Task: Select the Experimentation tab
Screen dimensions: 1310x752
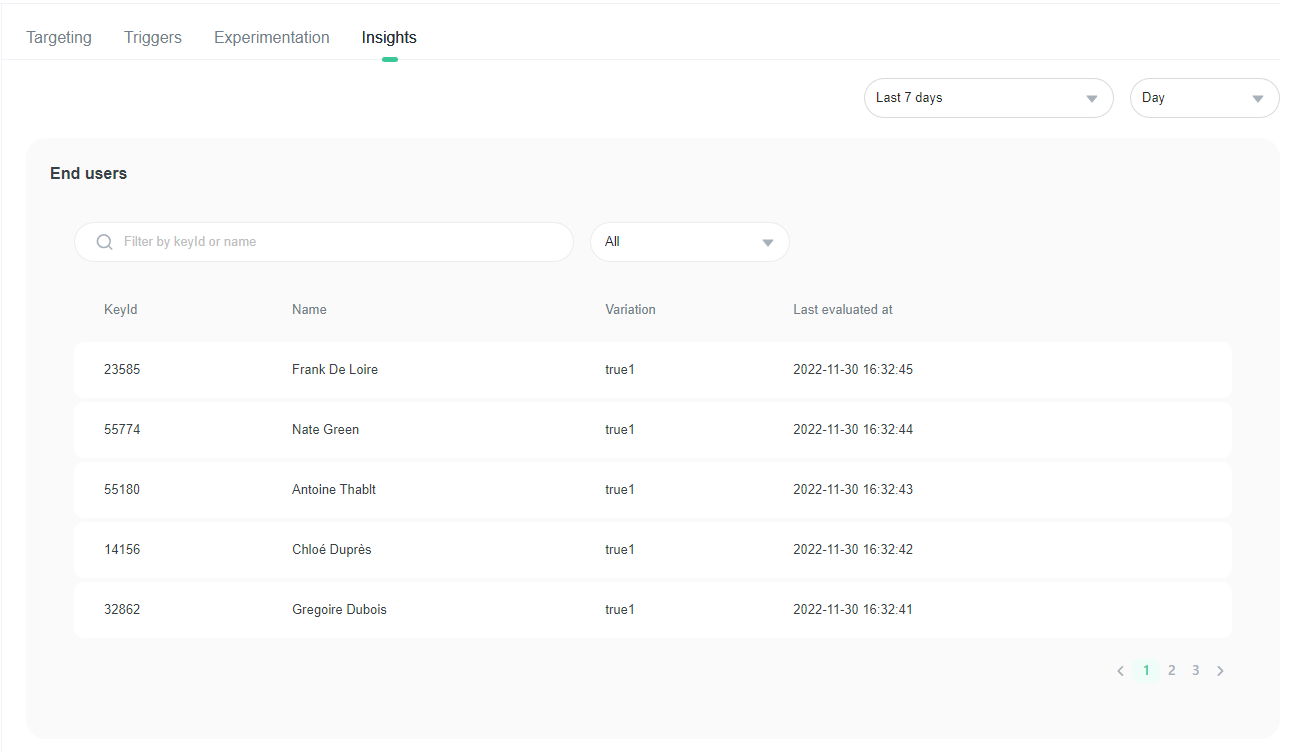Action: (272, 38)
